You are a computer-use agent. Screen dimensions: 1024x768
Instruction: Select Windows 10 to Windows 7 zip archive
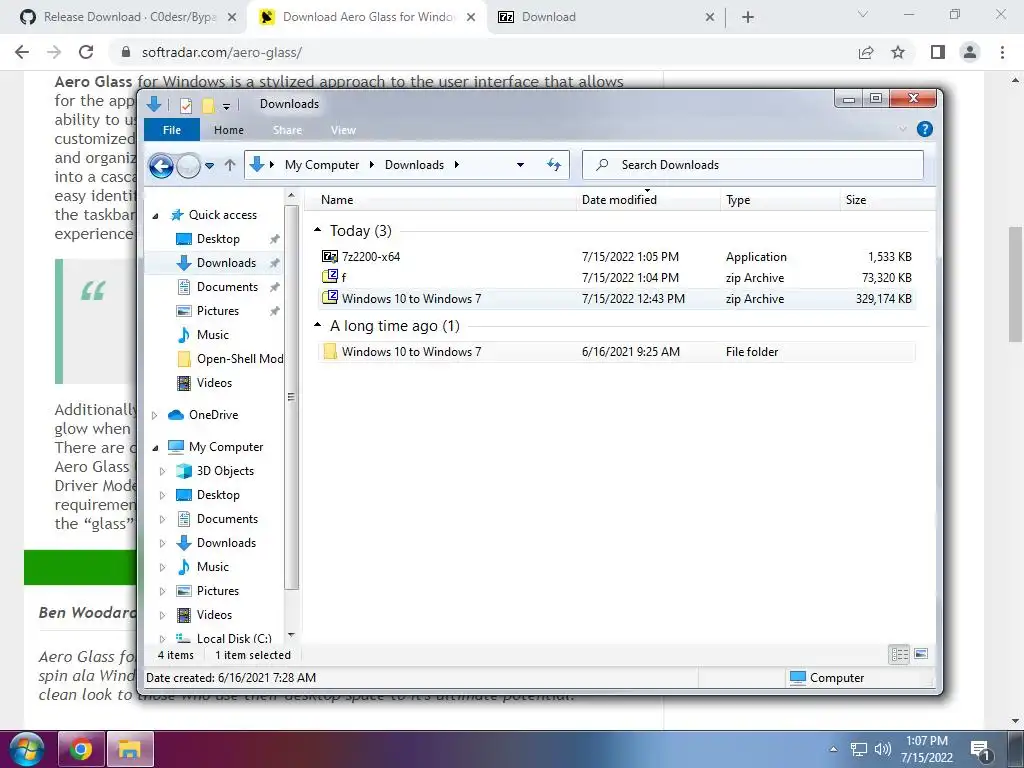(x=616, y=298)
